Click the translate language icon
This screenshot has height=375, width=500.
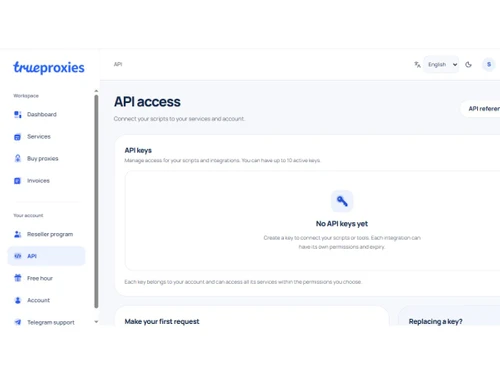pos(417,65)
